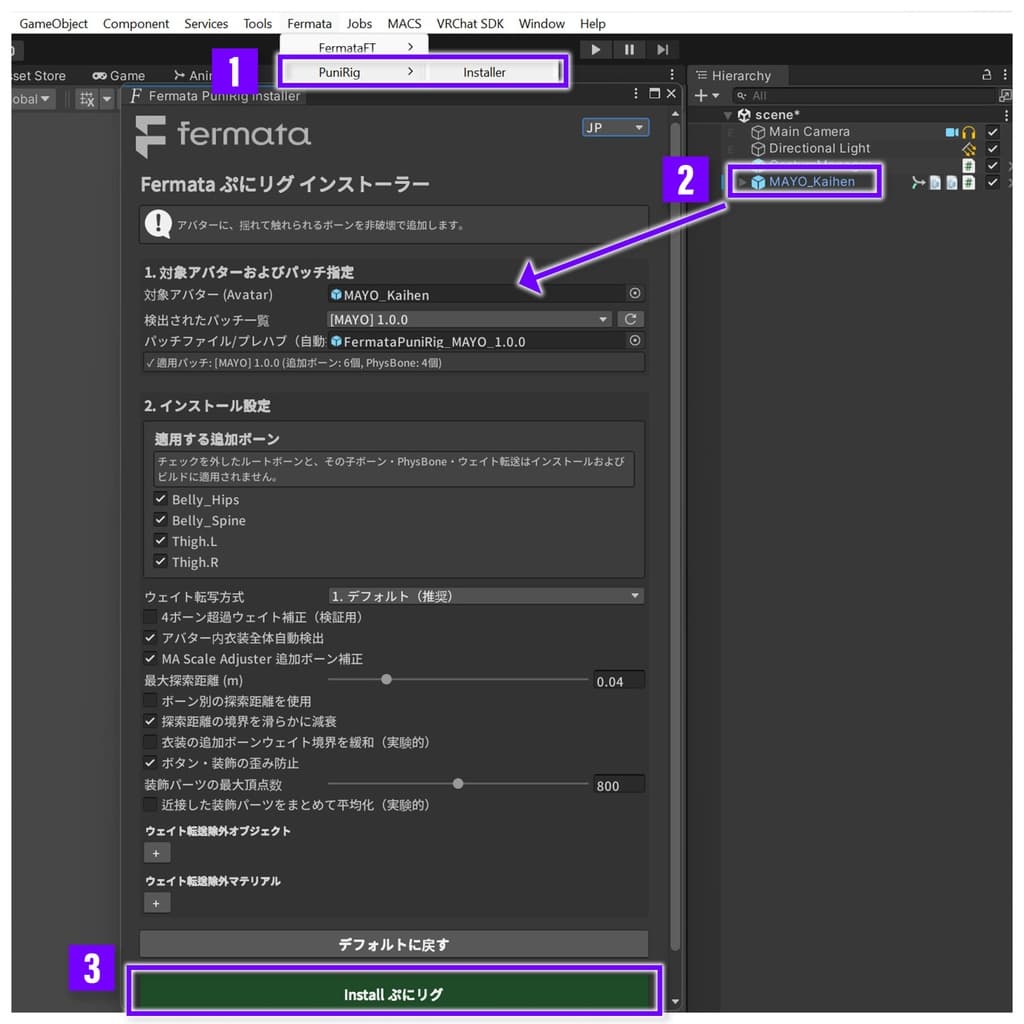Toggle 探索距離の境界を滑らかに減衰 checkbox
The image size is (1024, 1024).
point(150,721)
